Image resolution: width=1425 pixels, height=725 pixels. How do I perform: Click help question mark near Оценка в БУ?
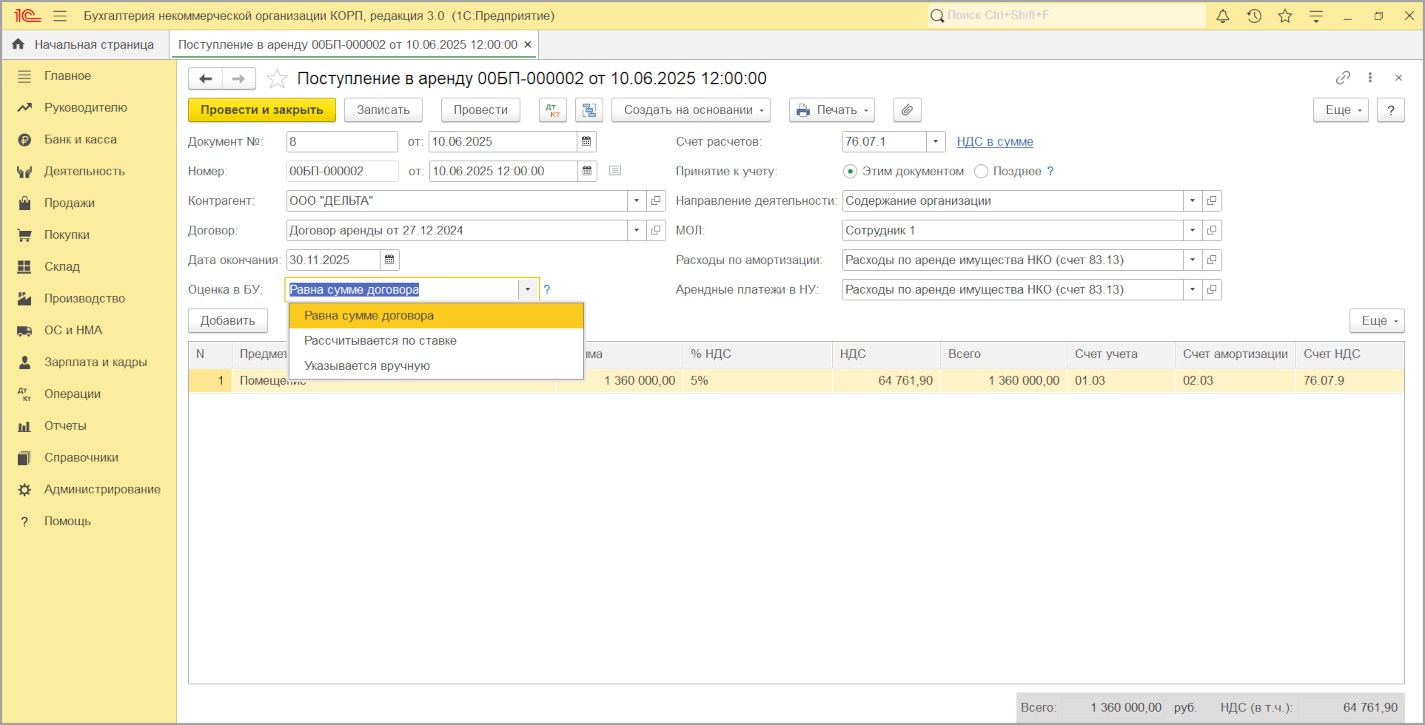pos(547,290)
